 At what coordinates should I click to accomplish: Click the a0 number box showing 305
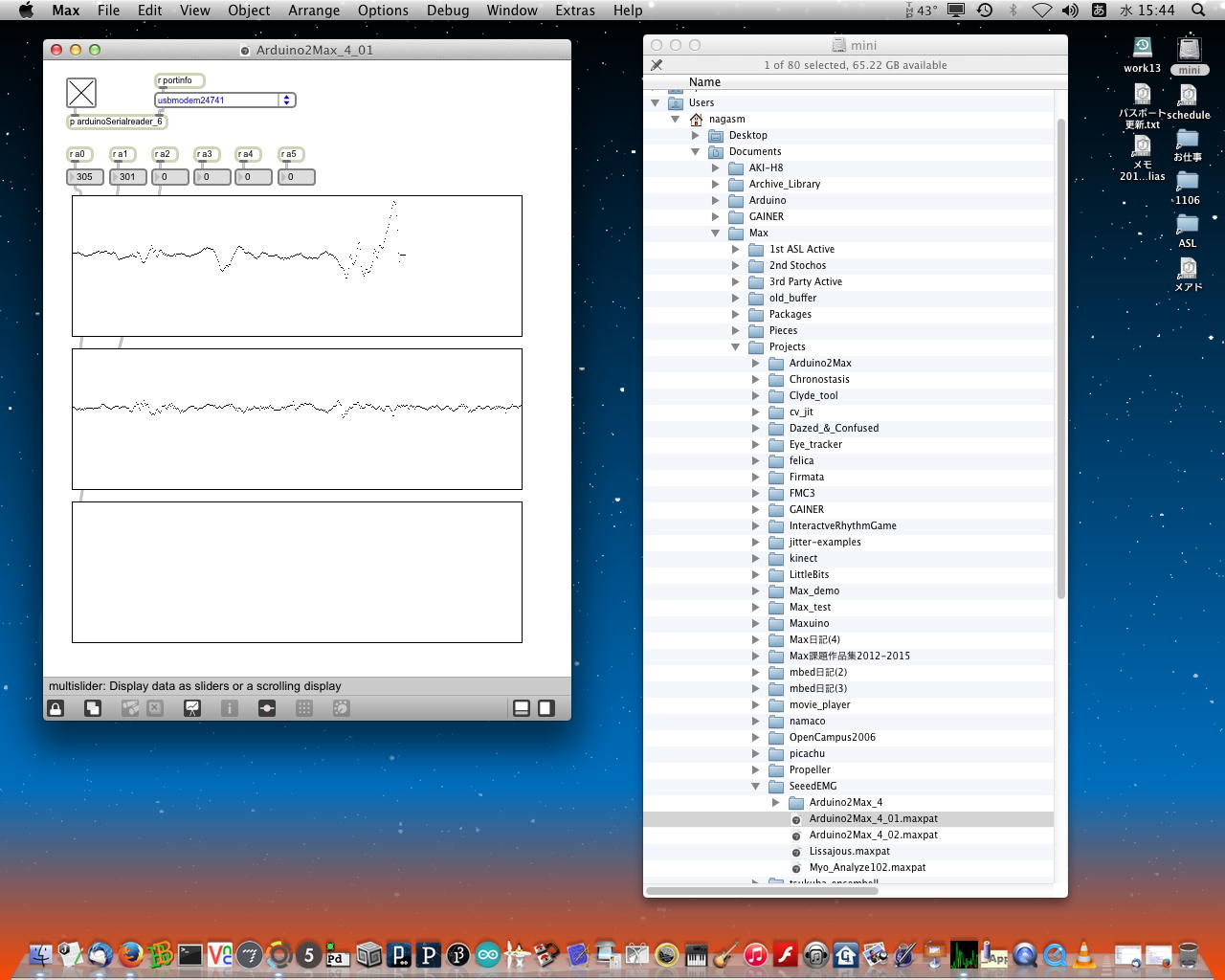pyautogui.click(x=85, y=177)
